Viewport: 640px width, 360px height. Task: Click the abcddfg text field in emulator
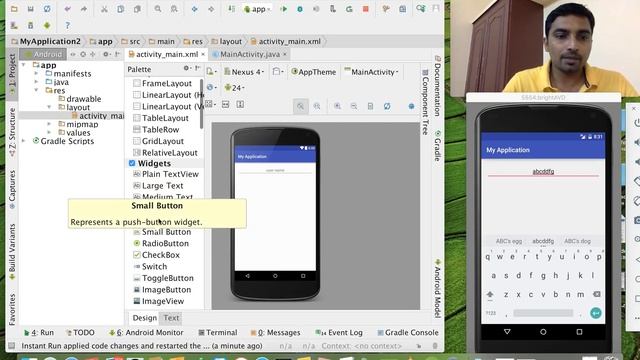(543, 172)
